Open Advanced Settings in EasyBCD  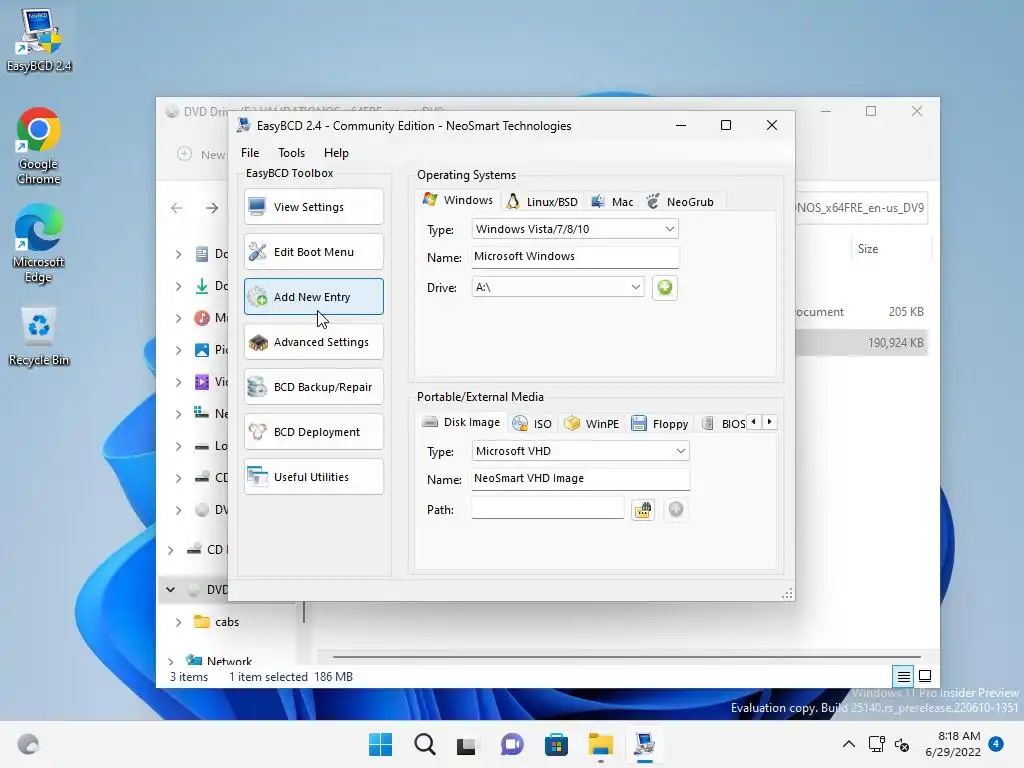coord(313,342)
